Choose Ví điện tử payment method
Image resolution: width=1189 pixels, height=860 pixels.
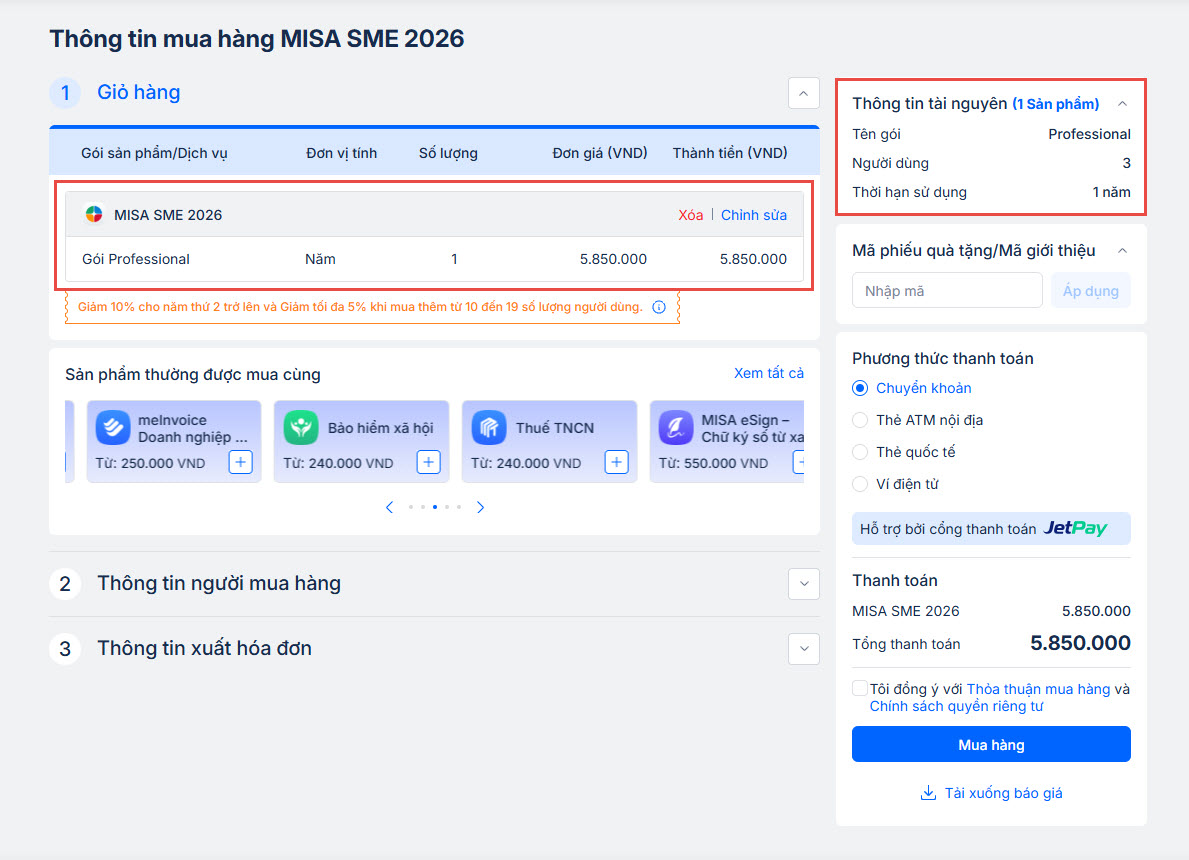coord(860,484)
